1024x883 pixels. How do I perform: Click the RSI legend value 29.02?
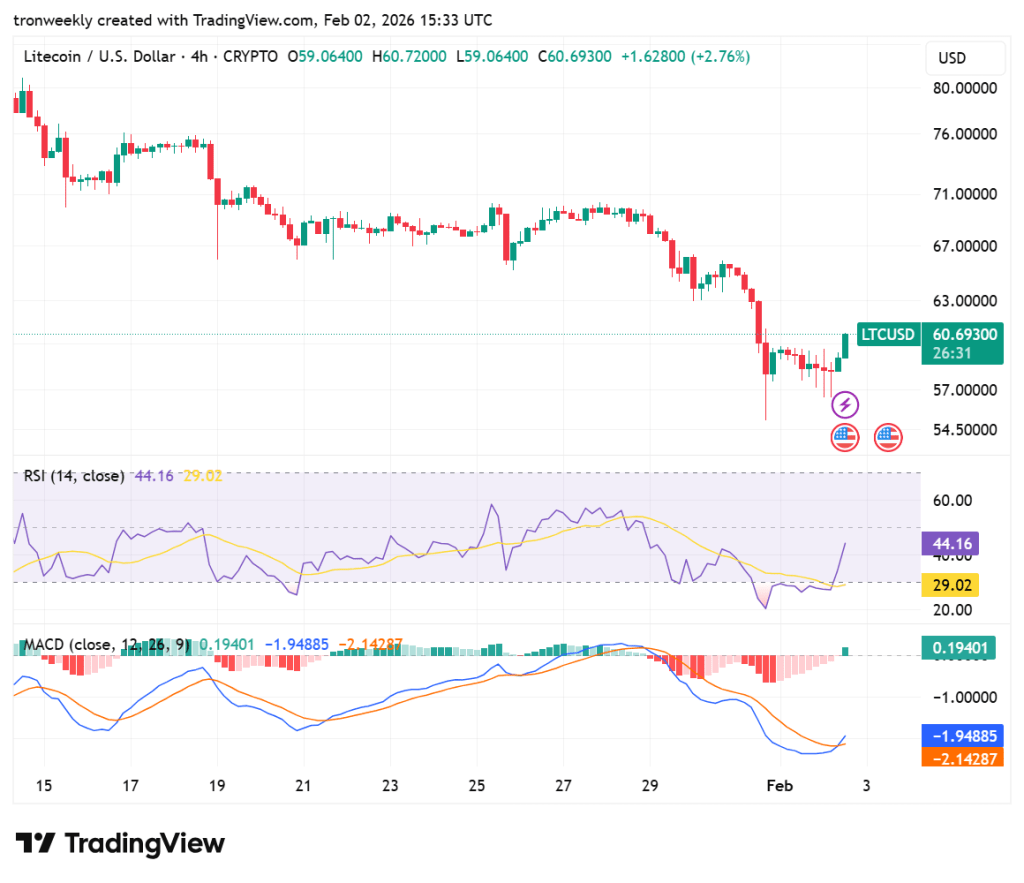(x=203, y=476)
